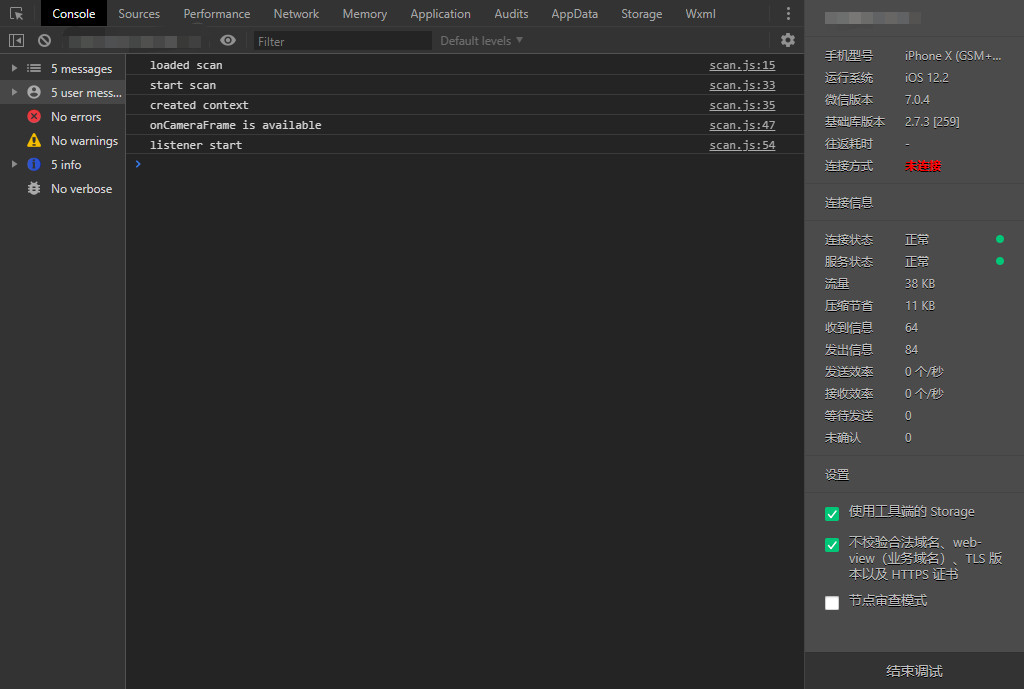Click the 设置 section header

click(837, 475)
